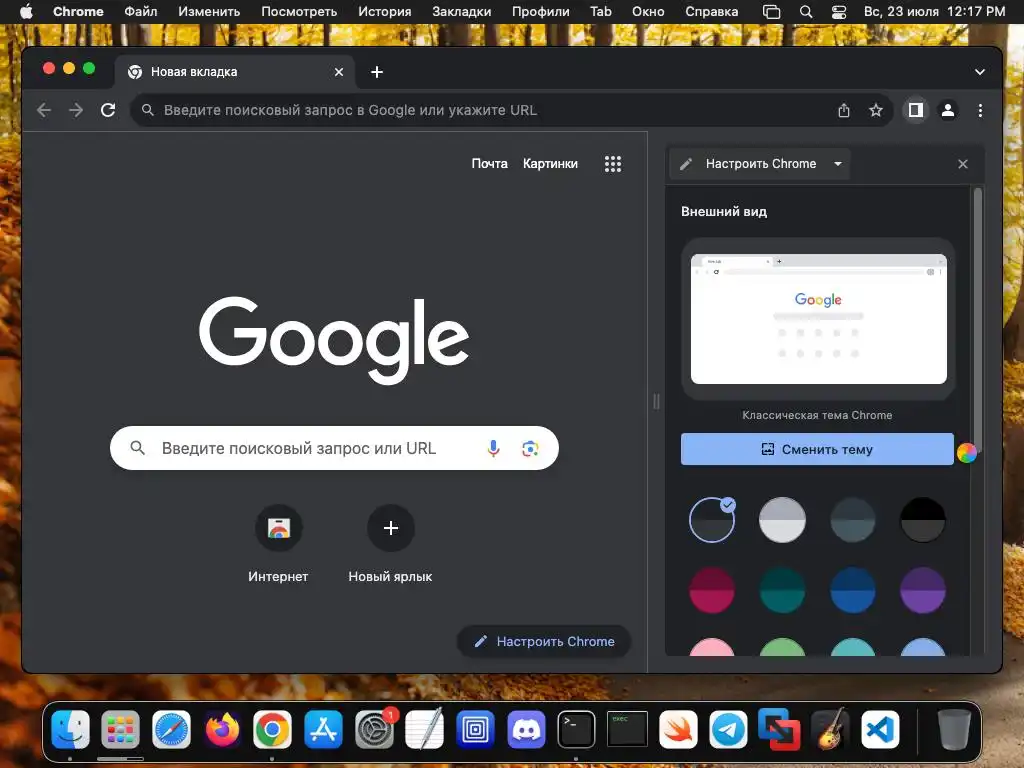Choose the slate grey color swatch
This screenshot has height=768, width=1024.
[852, 520]
